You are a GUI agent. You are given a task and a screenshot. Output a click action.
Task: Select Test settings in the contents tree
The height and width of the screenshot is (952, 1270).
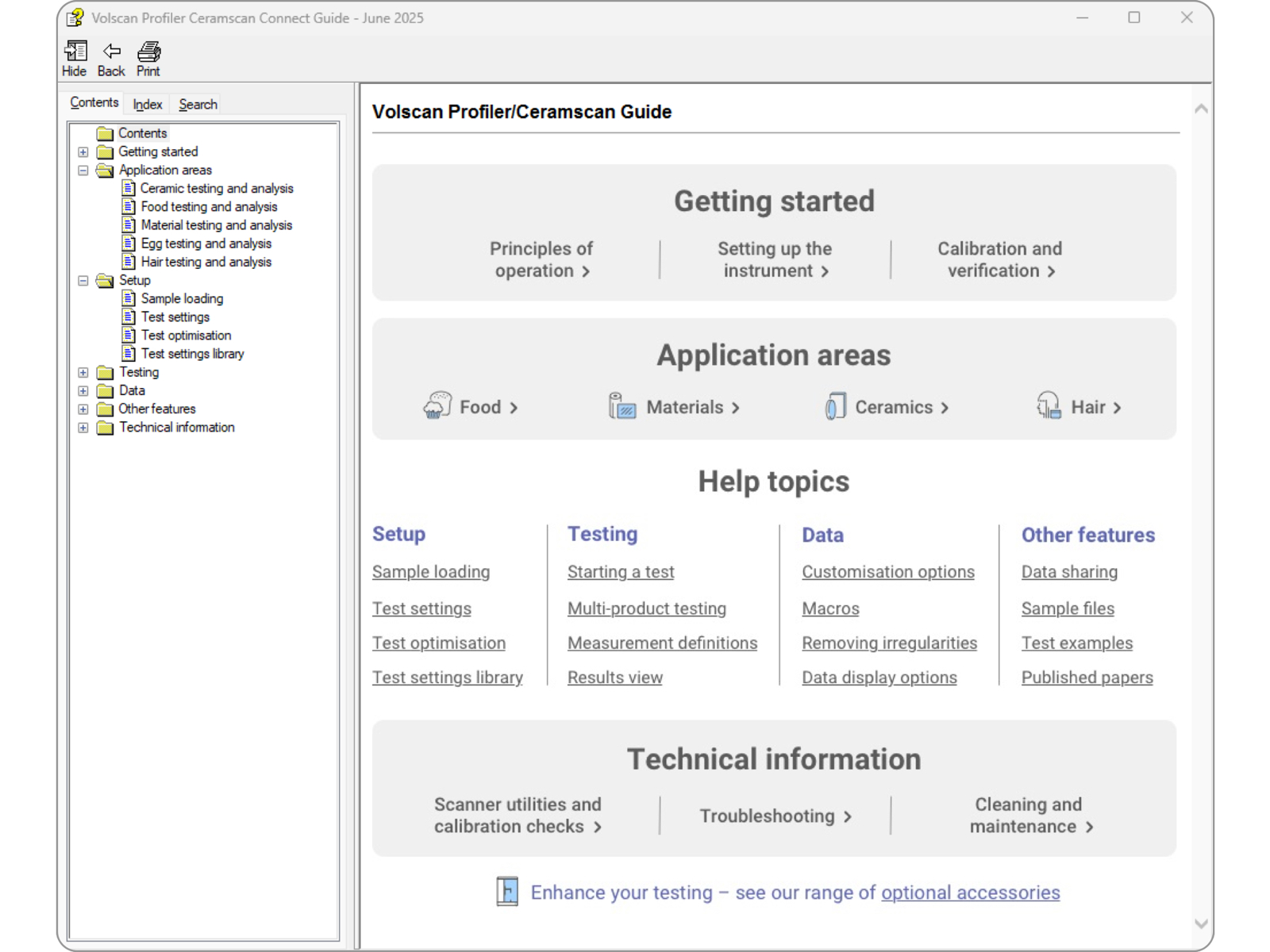click(175, 317)
